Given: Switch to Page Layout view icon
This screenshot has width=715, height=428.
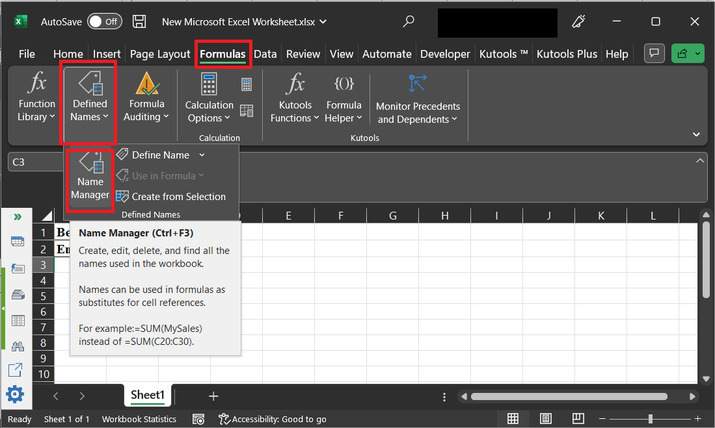Looking at the screenshot, I should 545,418.
